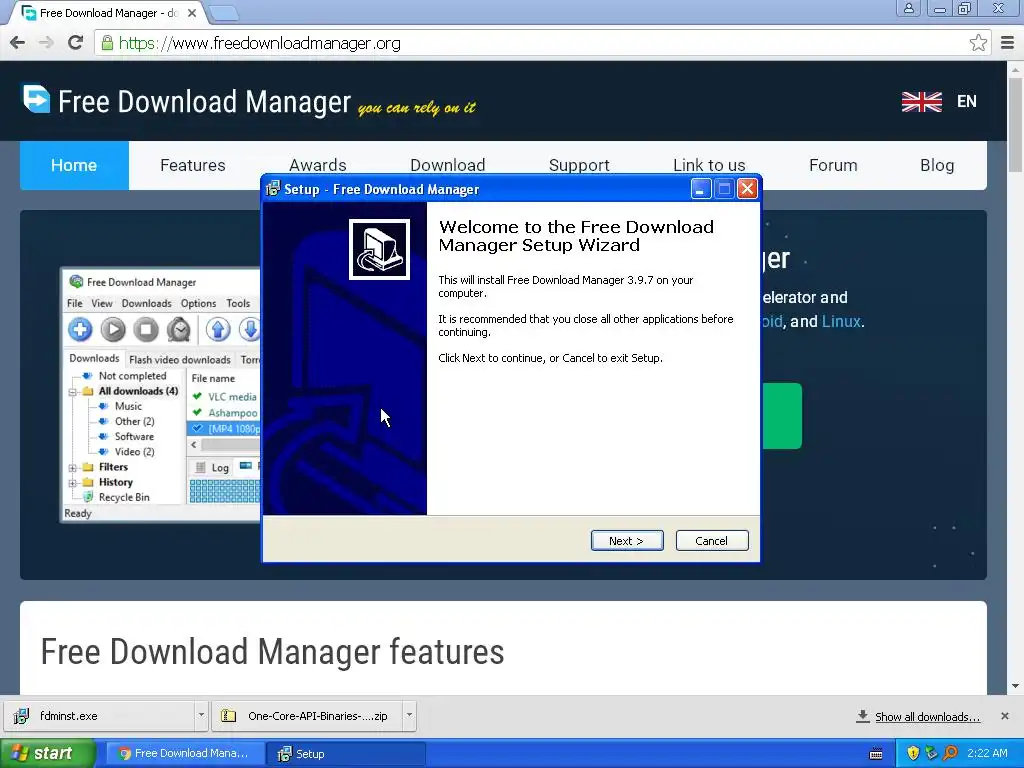
Task: Open the EN language selector
Action: (x=967, y=102)
